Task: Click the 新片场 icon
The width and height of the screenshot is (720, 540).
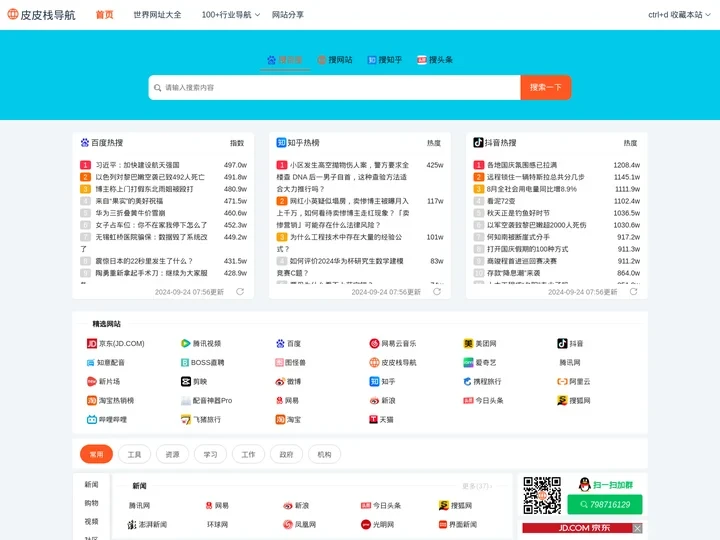Action: point(91,382)
